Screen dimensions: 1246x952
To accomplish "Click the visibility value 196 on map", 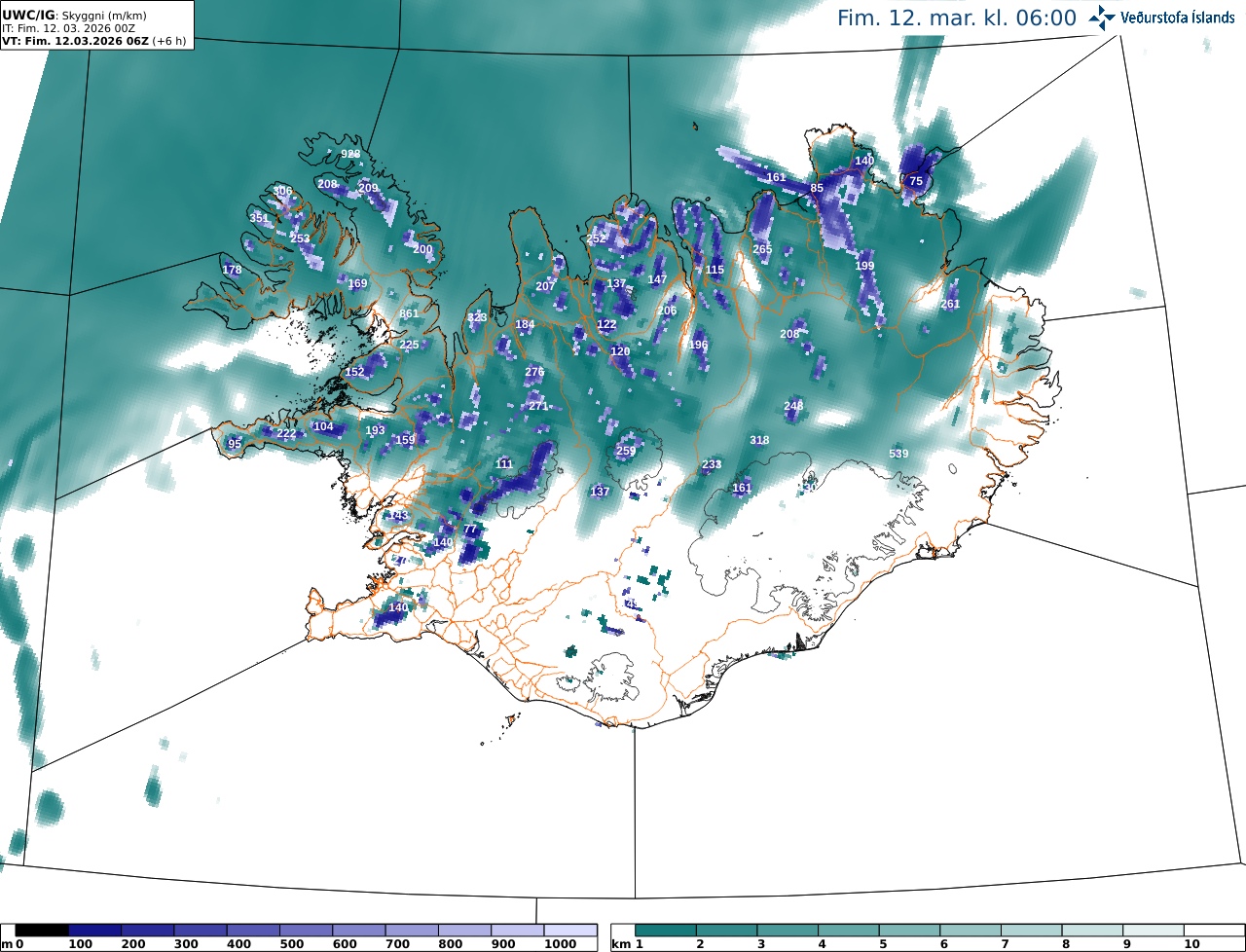I will [698, 345].
